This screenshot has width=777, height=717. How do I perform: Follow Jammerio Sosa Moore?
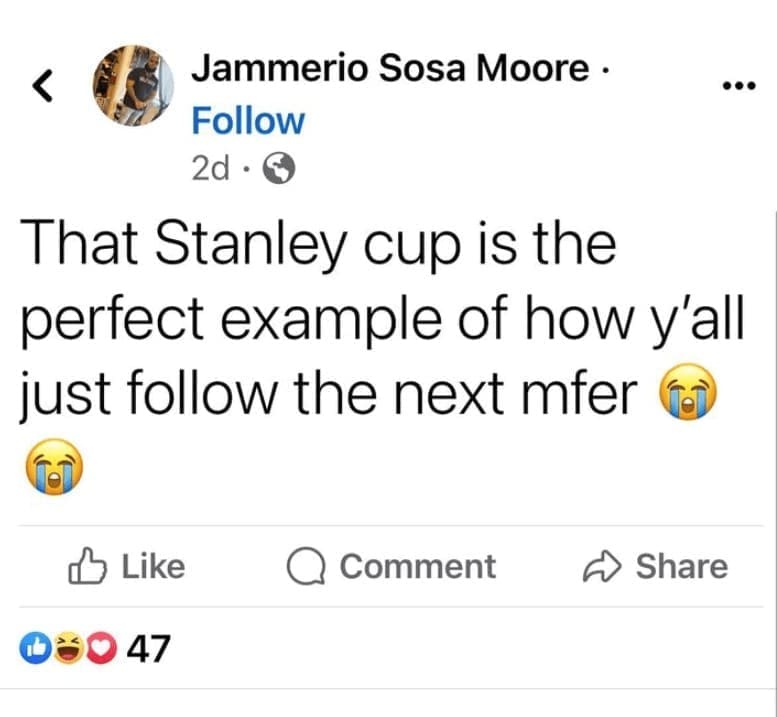pos(248,121)
